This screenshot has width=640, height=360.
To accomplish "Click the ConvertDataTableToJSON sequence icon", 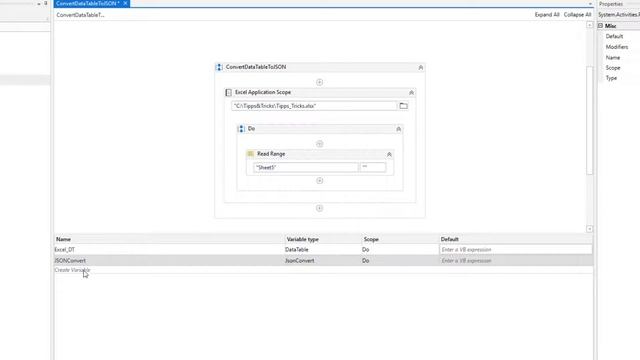I will coord(219,67).
